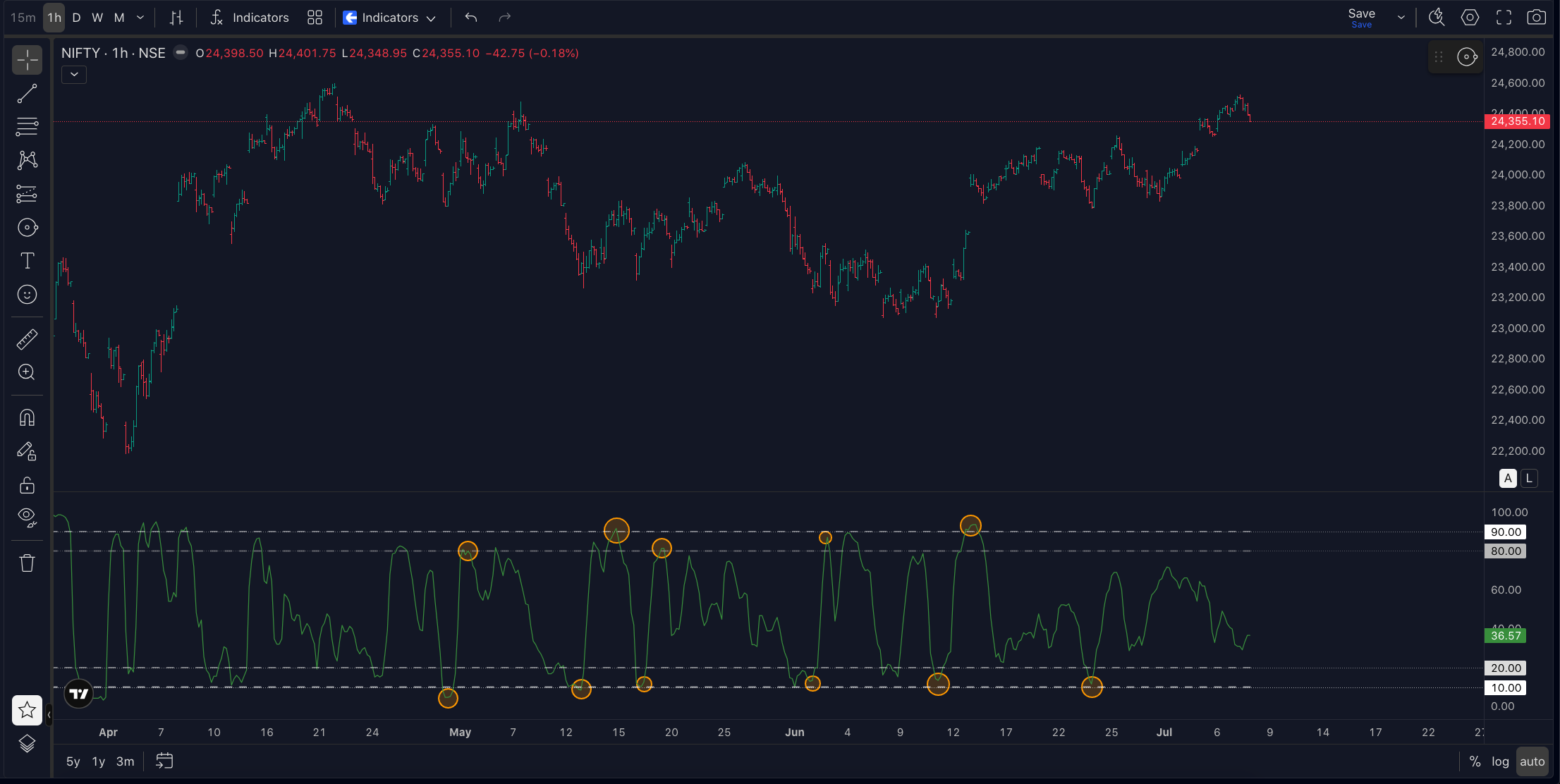Select the crosshair cursor tool
The image size is (1560, 784).
[x=27, y=60]
